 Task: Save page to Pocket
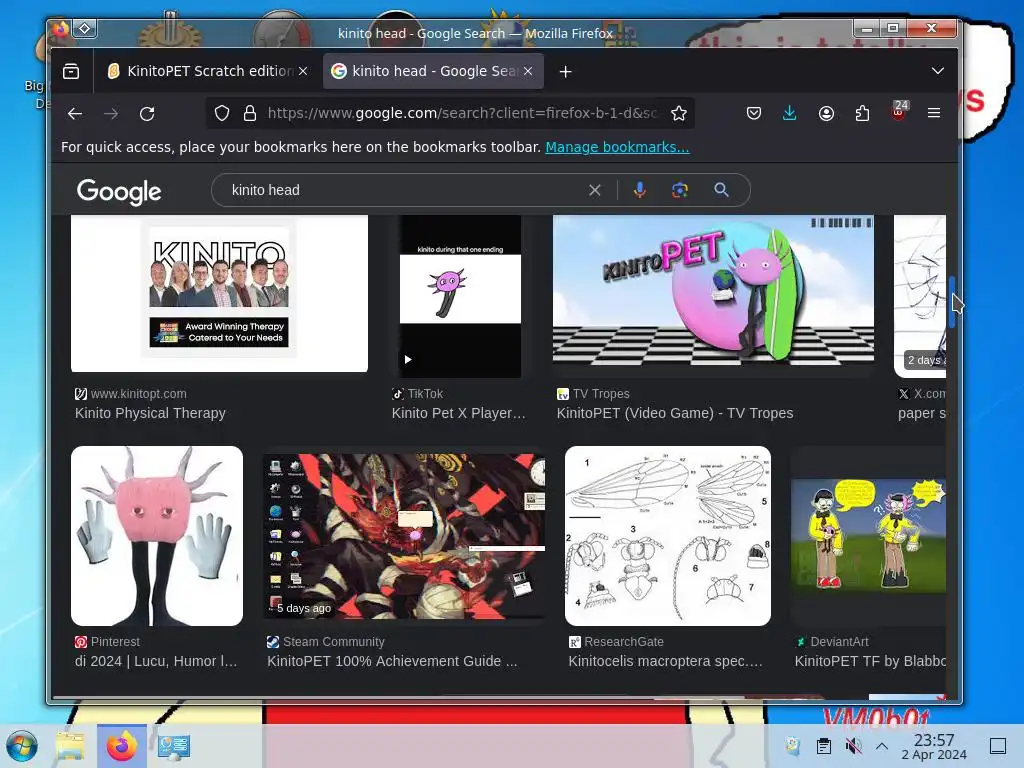[754, 114]
